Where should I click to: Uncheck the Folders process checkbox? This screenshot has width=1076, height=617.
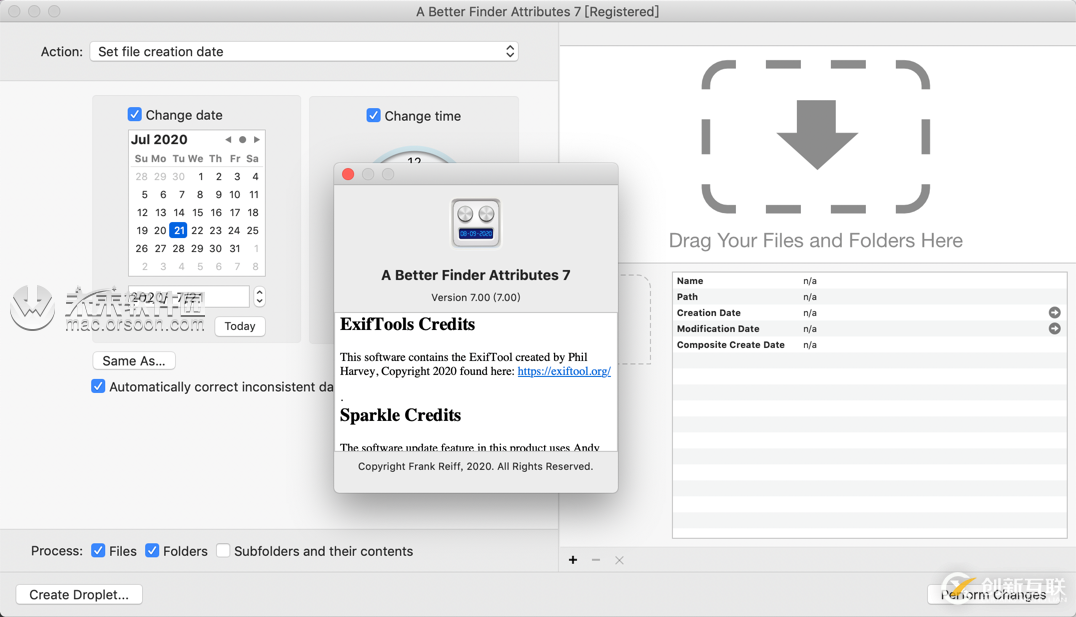(x=152, y=550)
